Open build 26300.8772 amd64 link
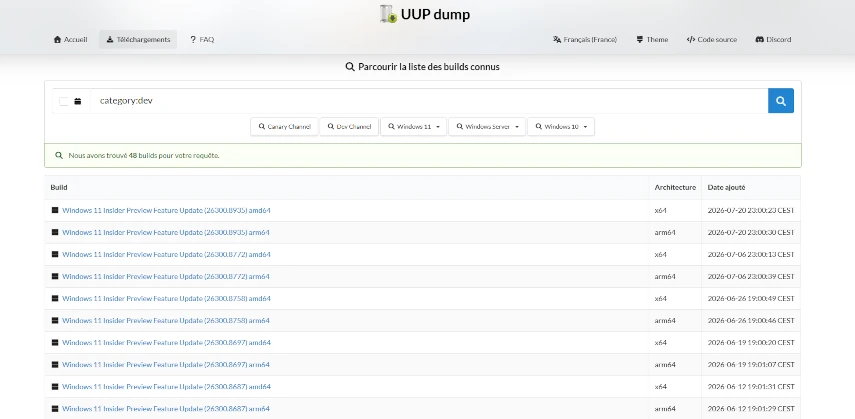The image size is (855, 419). tap(166, 255)
